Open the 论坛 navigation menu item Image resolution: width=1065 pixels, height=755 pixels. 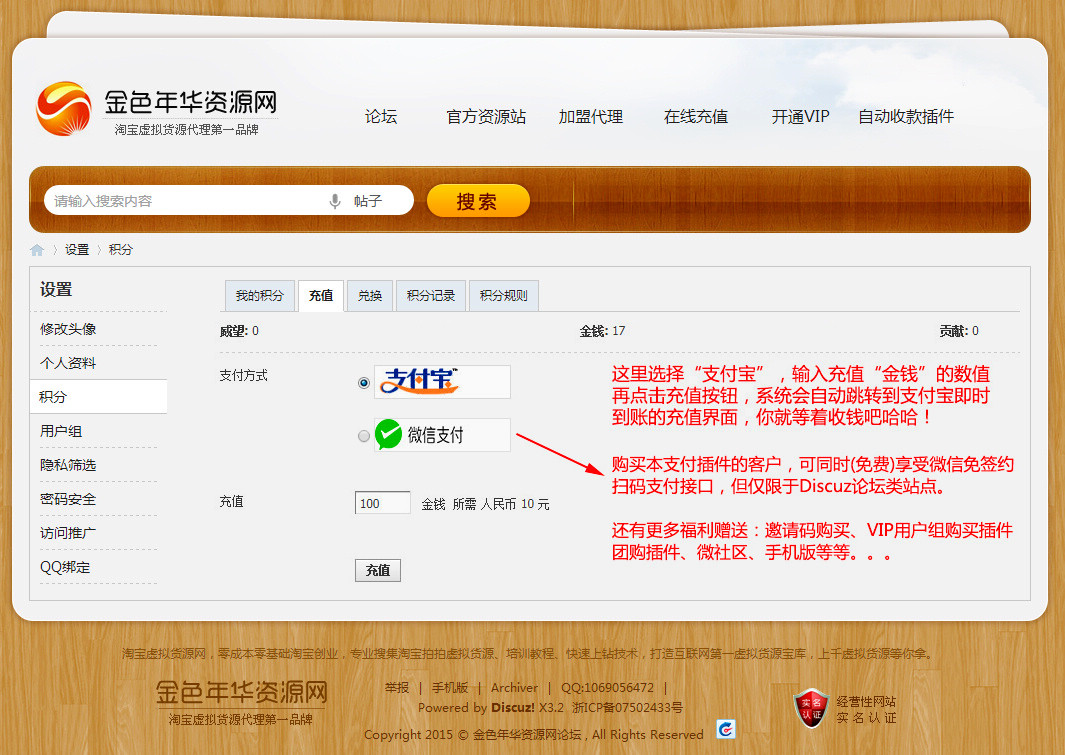click(x=381, y=117)
